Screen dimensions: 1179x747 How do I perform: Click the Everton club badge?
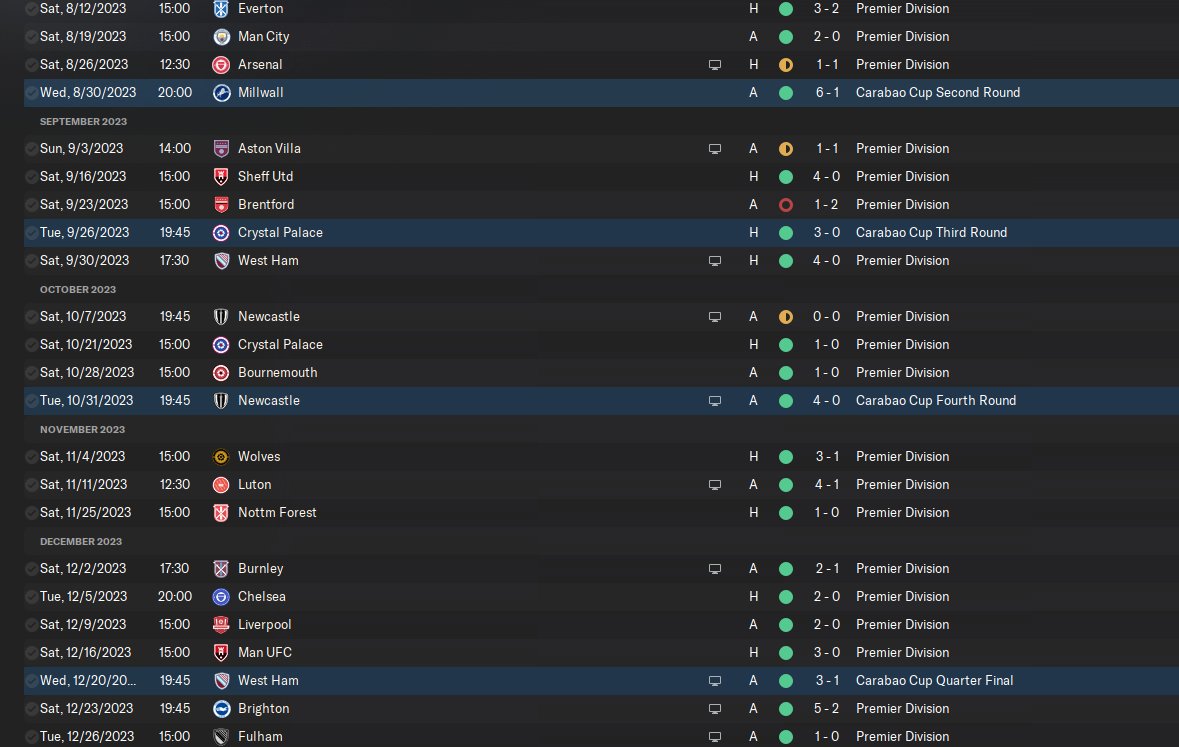[x=221, y=8]
